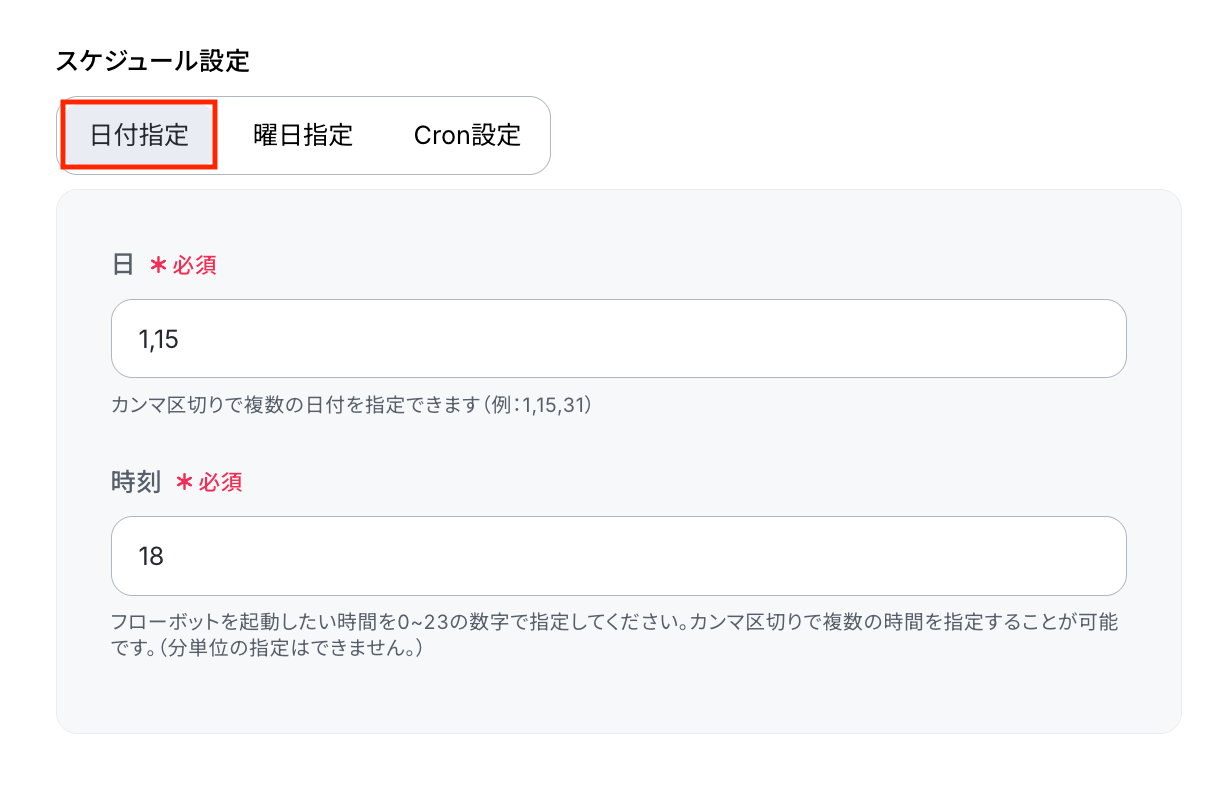Select the 日付指定 tab

139,135
